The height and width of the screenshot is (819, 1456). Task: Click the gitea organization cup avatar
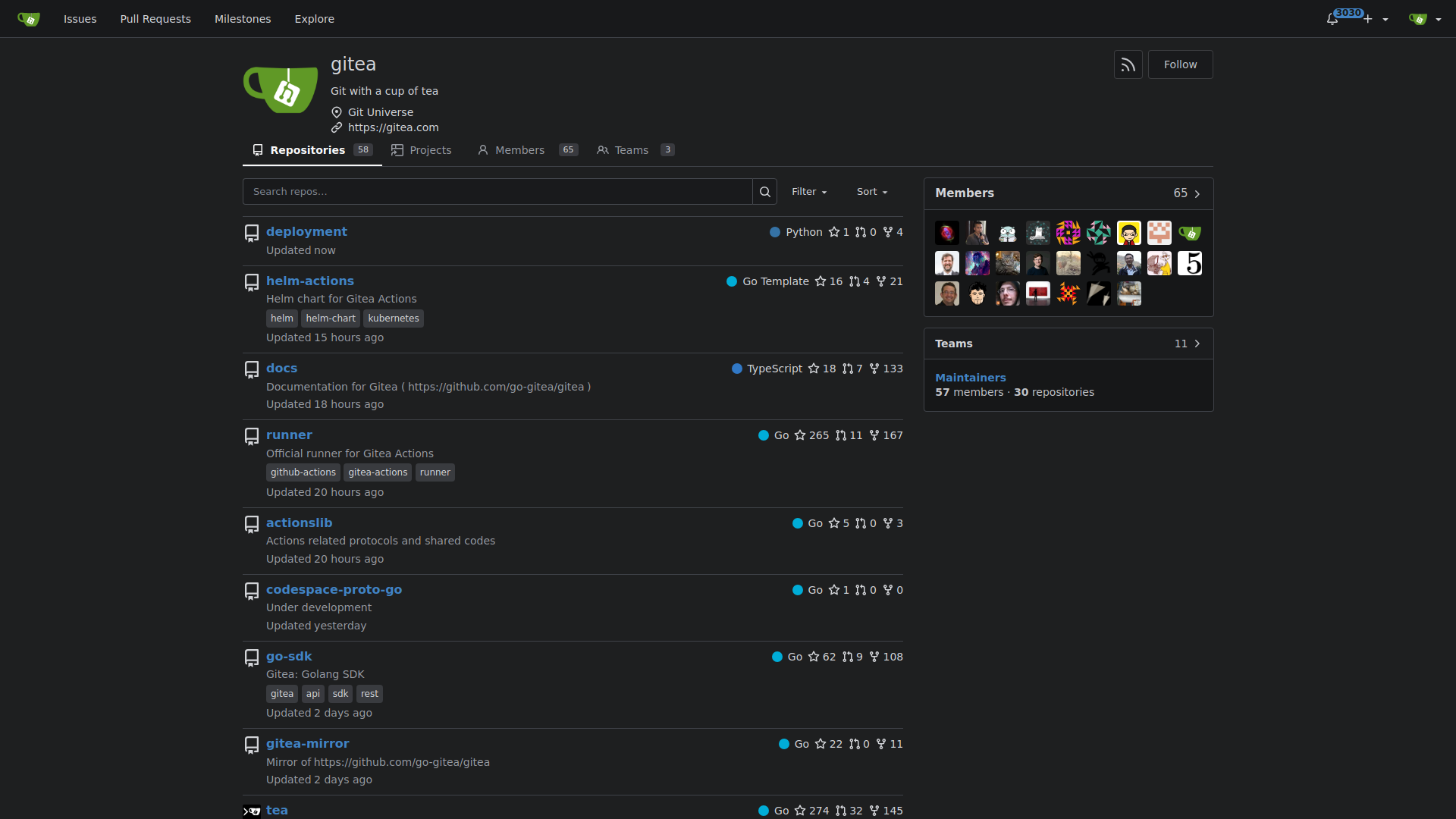281,89
